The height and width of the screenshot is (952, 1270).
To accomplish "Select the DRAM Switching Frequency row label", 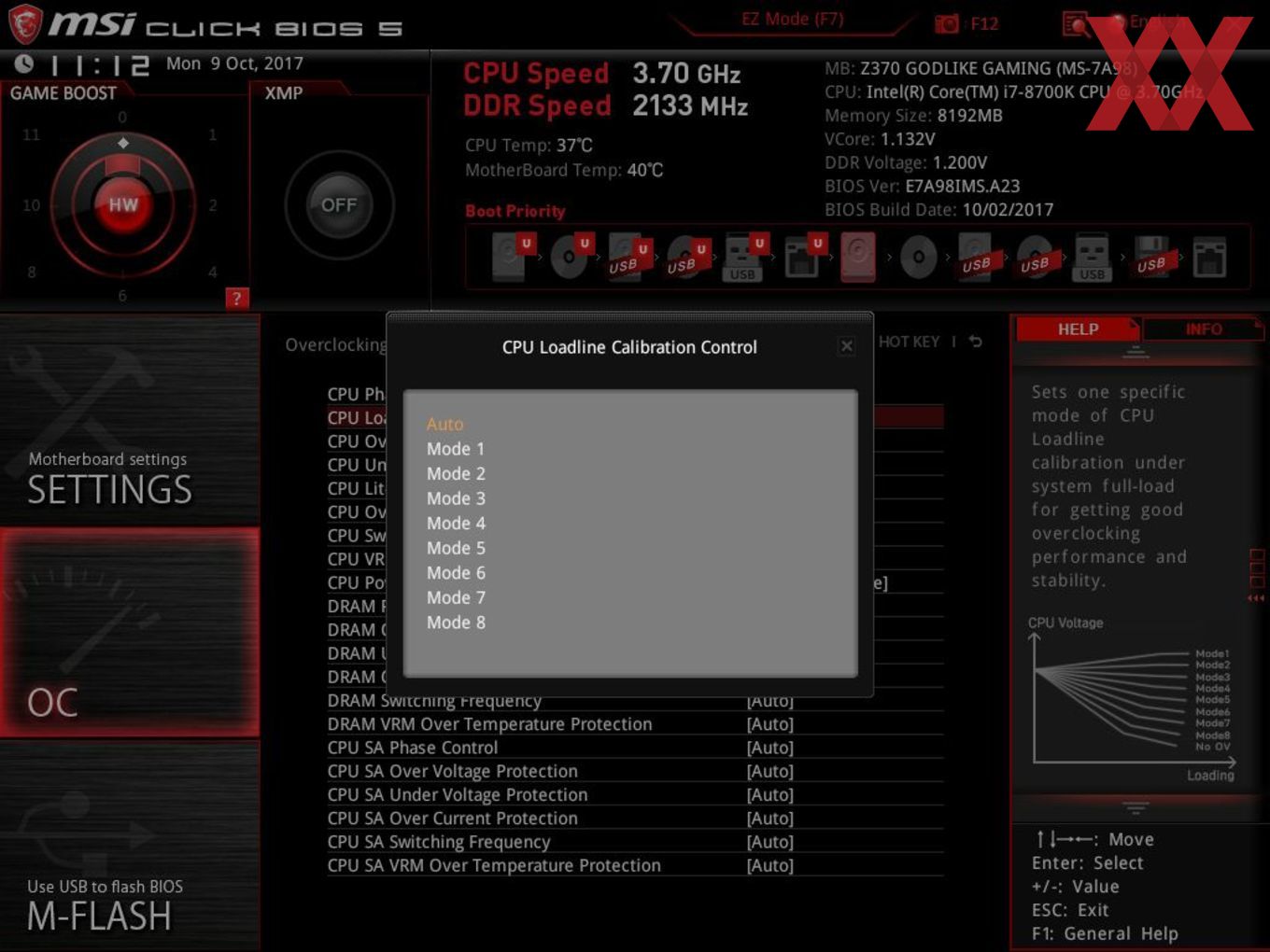I will [434, 701].
